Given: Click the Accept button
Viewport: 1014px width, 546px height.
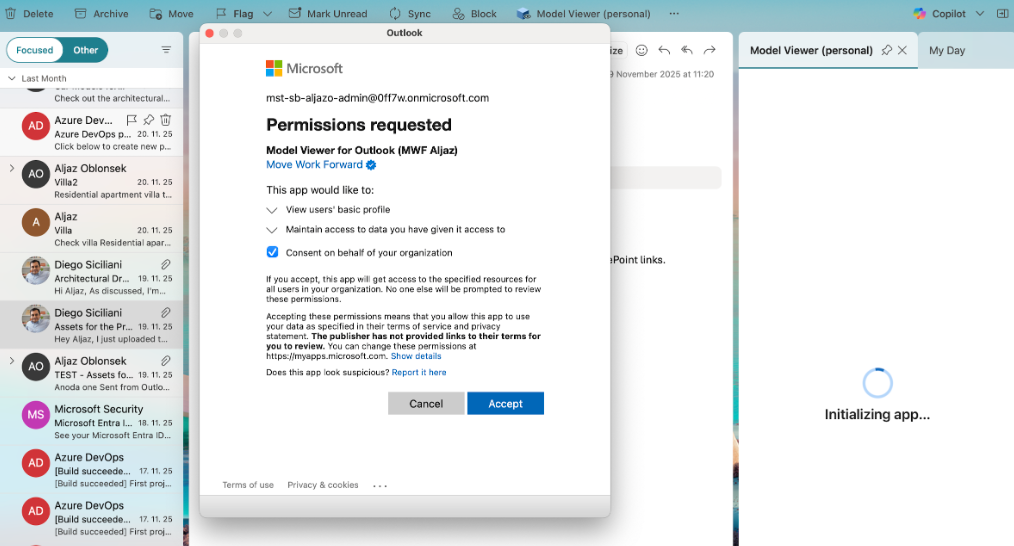Looking at the screenshot, I should coord(505,403).
